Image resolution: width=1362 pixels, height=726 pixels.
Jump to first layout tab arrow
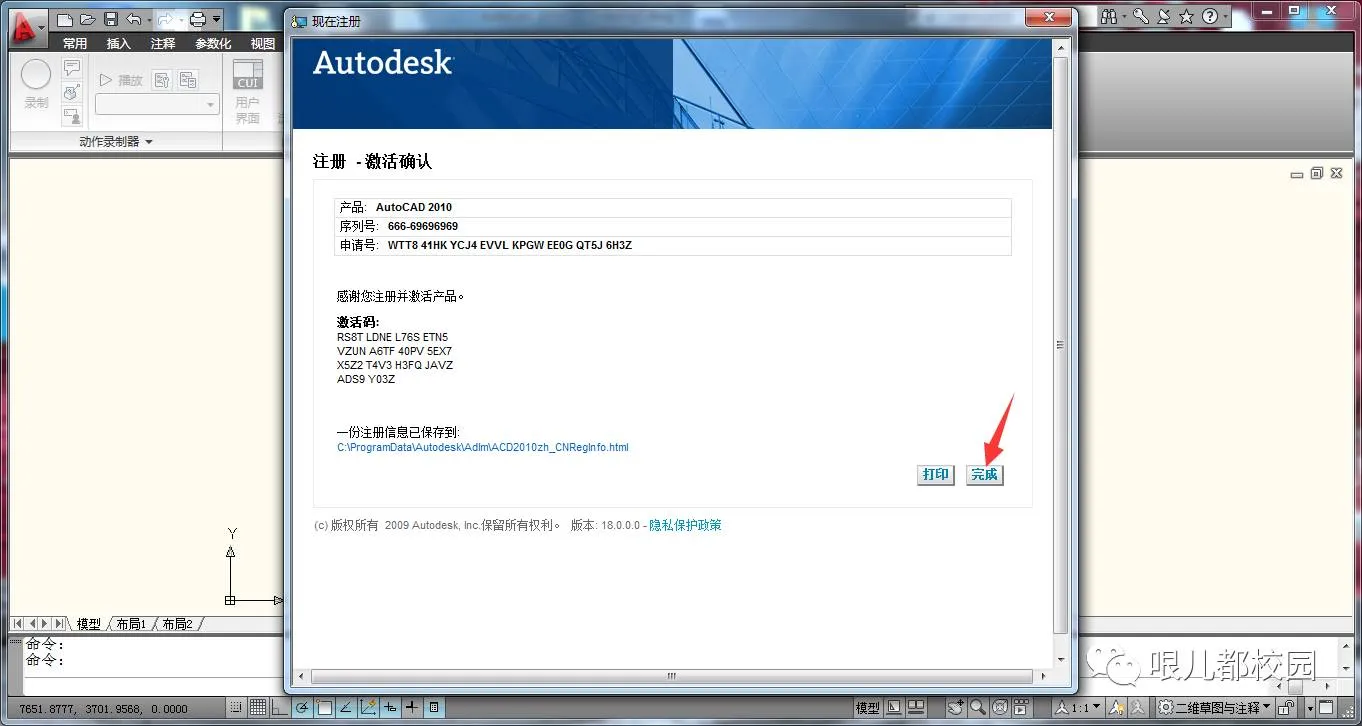click(18, 623)
